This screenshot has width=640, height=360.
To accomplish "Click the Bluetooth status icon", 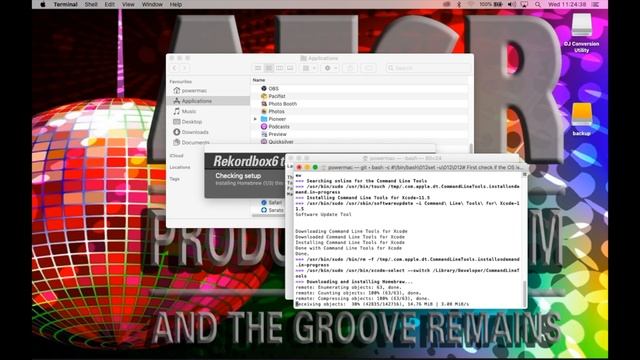I will (459, 4).
